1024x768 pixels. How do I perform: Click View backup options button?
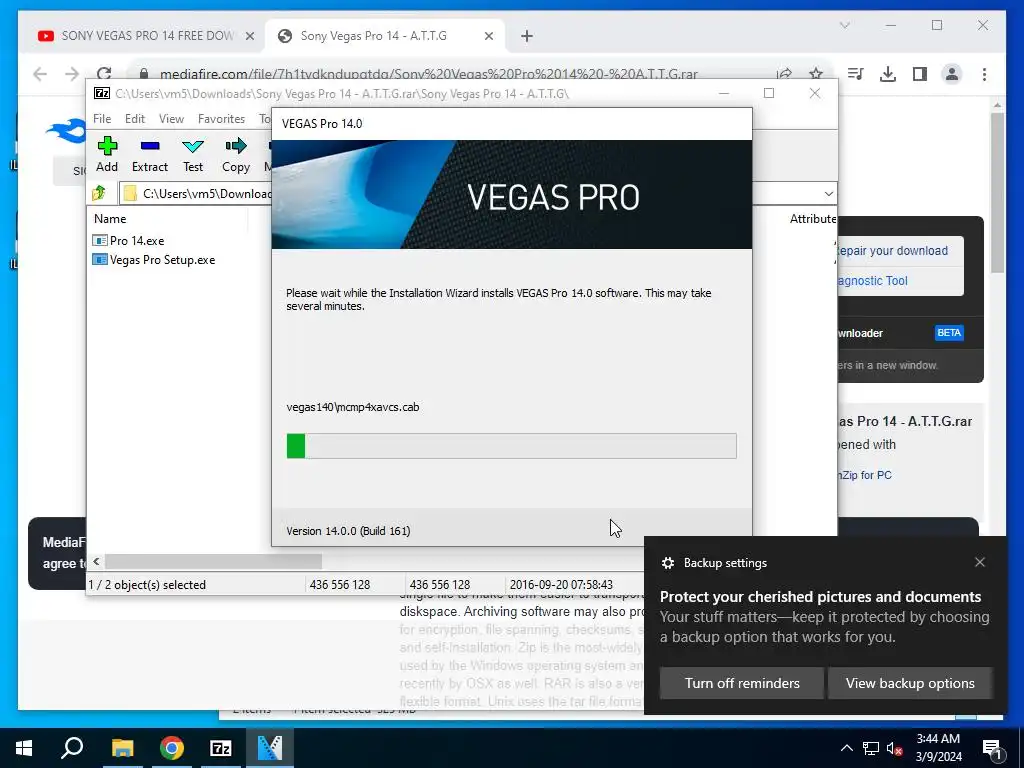coord(910,683)
